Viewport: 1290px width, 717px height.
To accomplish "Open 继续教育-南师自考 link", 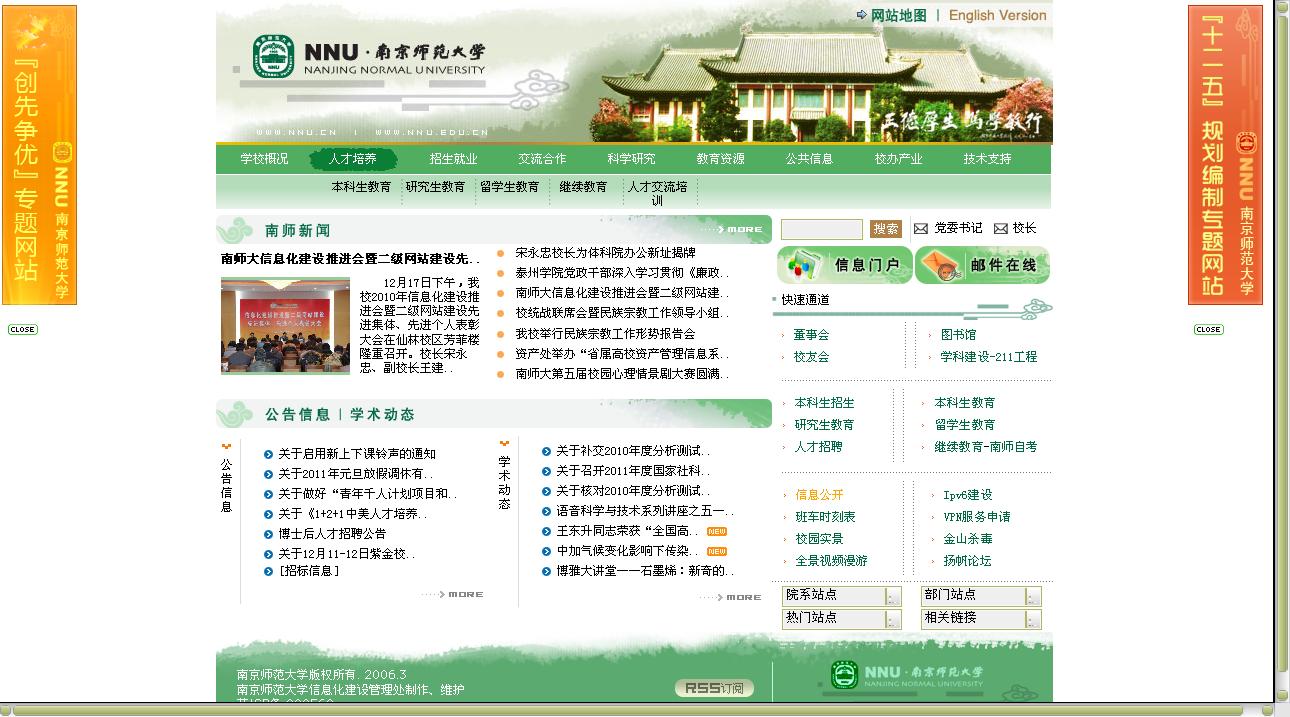I will tap(986, 447).
